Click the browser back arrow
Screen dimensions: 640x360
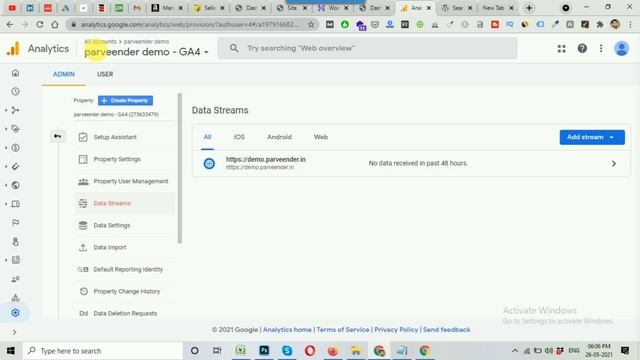pos(10,24)
